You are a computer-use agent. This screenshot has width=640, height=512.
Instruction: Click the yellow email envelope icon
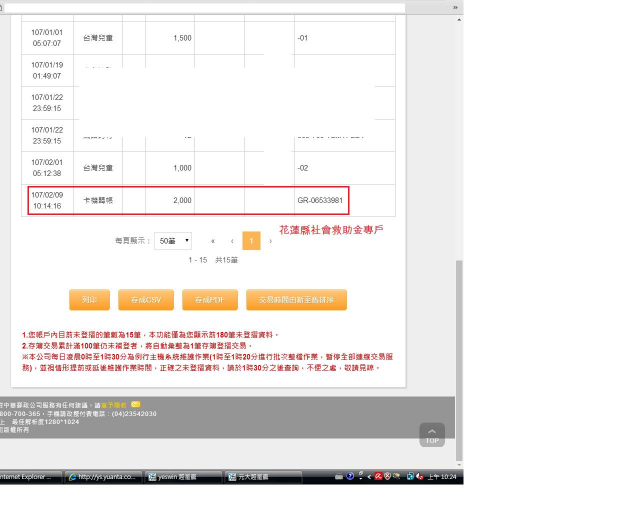click(136, 404)
